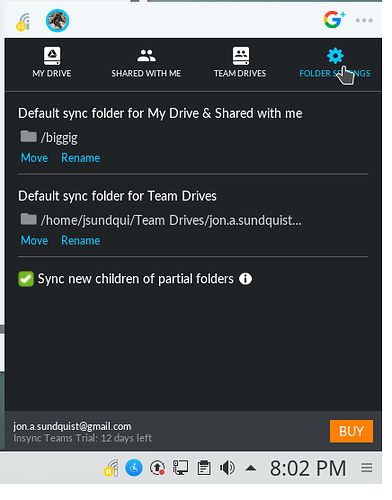Click the blue accessibility tray icon

(134, 468)
